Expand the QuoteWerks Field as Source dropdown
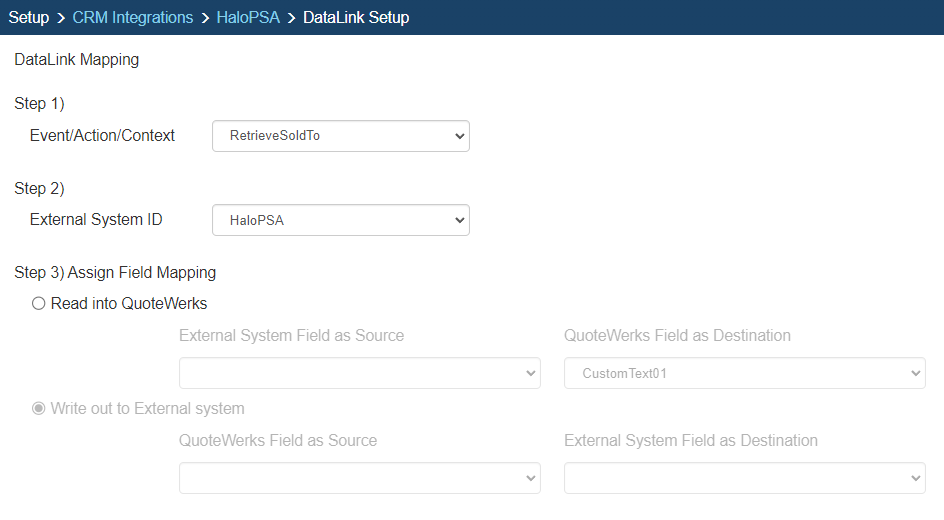 [x=359, y=478]
